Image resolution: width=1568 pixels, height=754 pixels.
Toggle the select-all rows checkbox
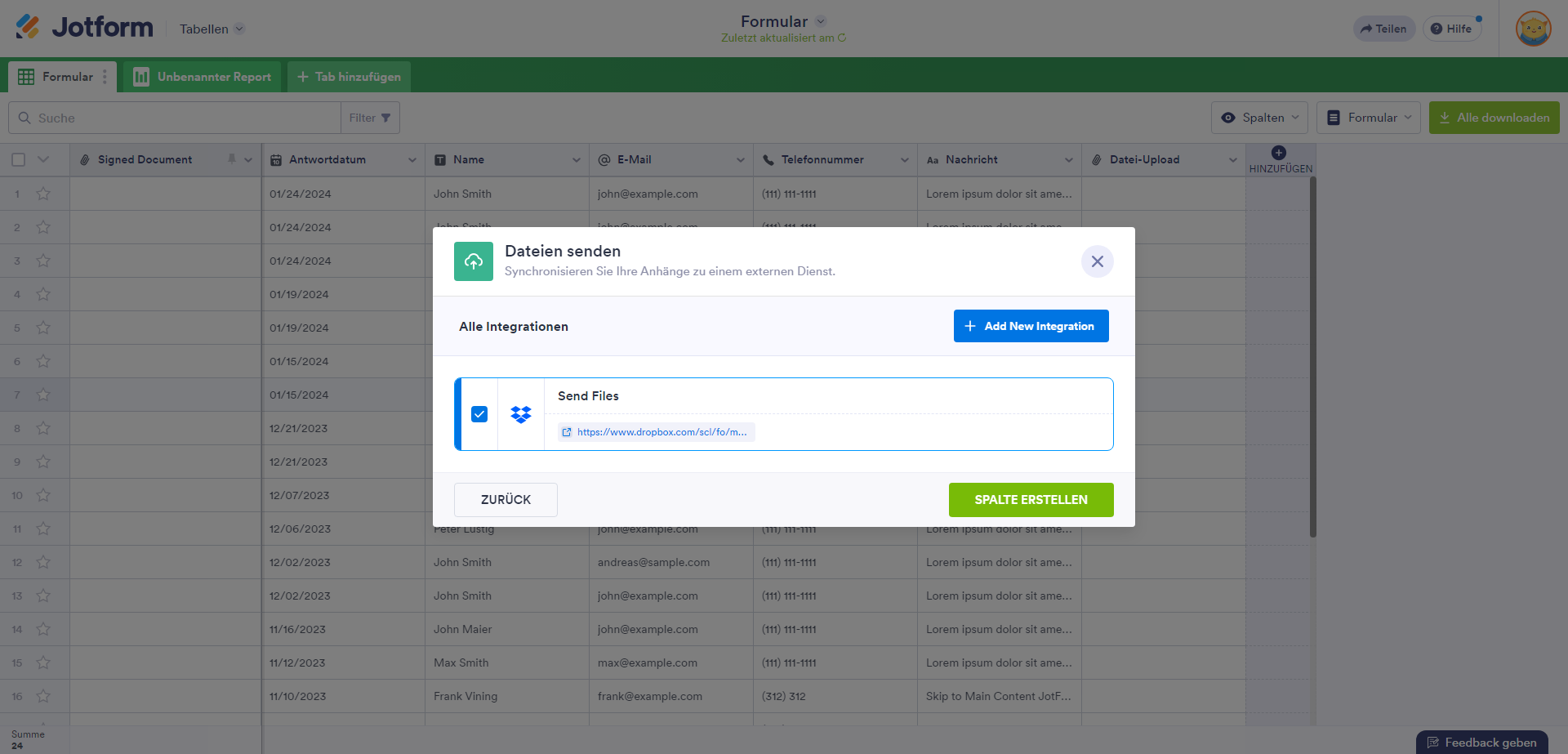coord(19,160)
